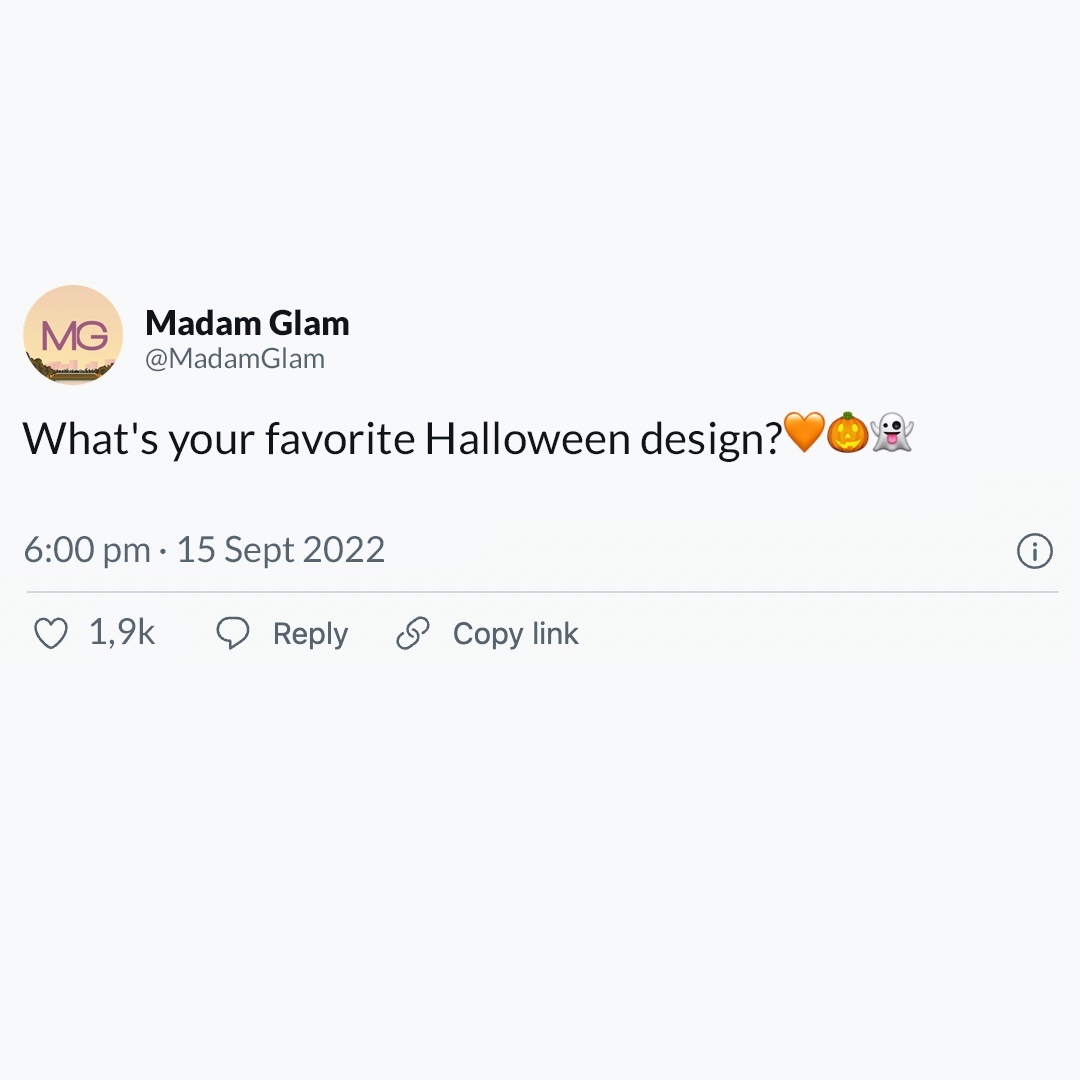Click the word What's starting the tweet
1080x1080 pixels.
point(90,438)
